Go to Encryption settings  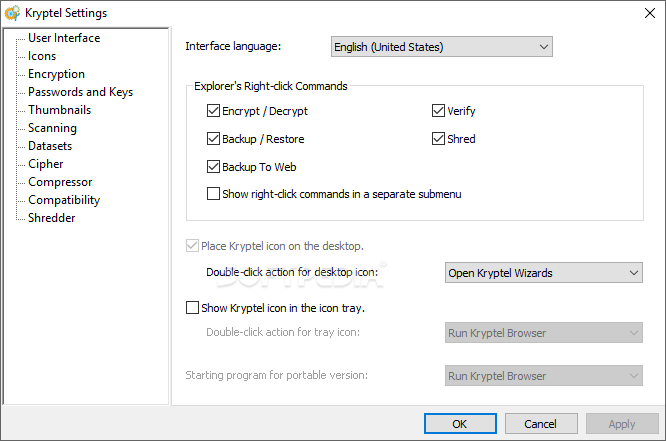click(x=56, y=74)
